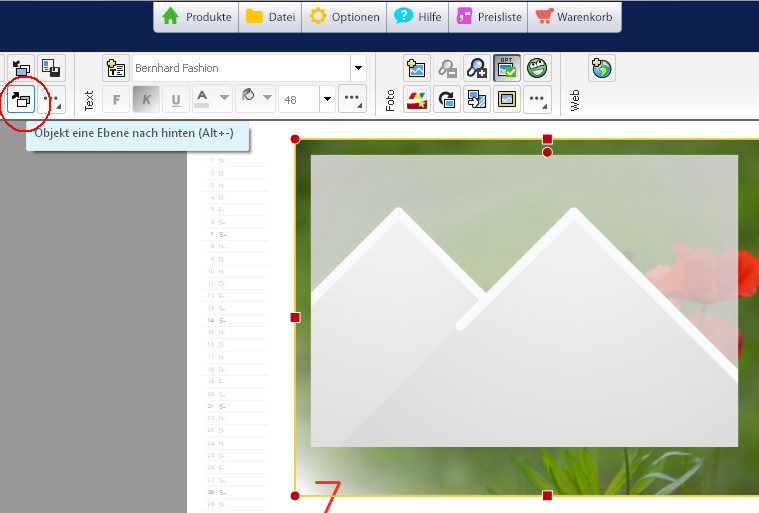This screenshot has height=513, width=759.
Task: Show more text formatting options
Action: coord(352,99)
